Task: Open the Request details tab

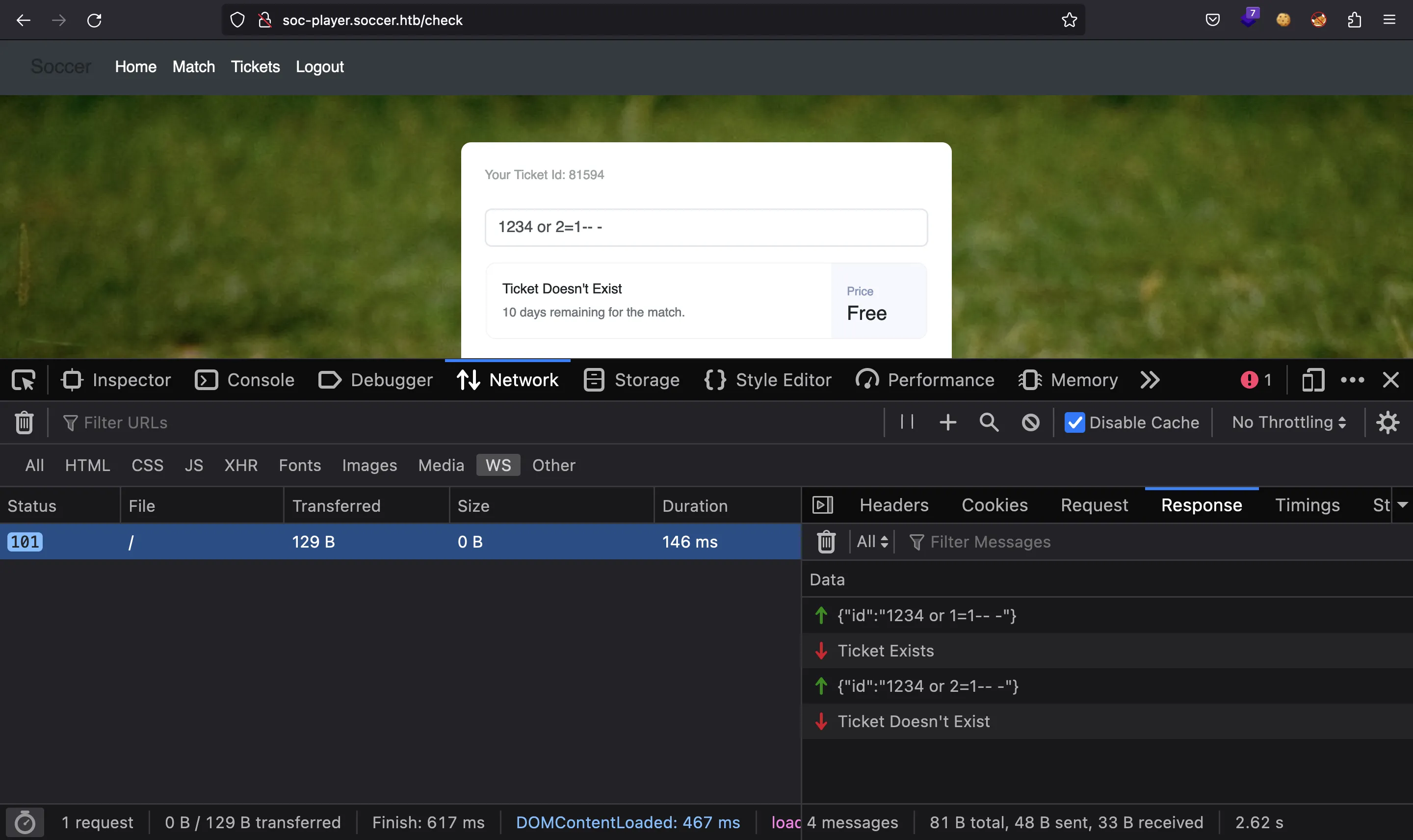Action: point(1094,505)
